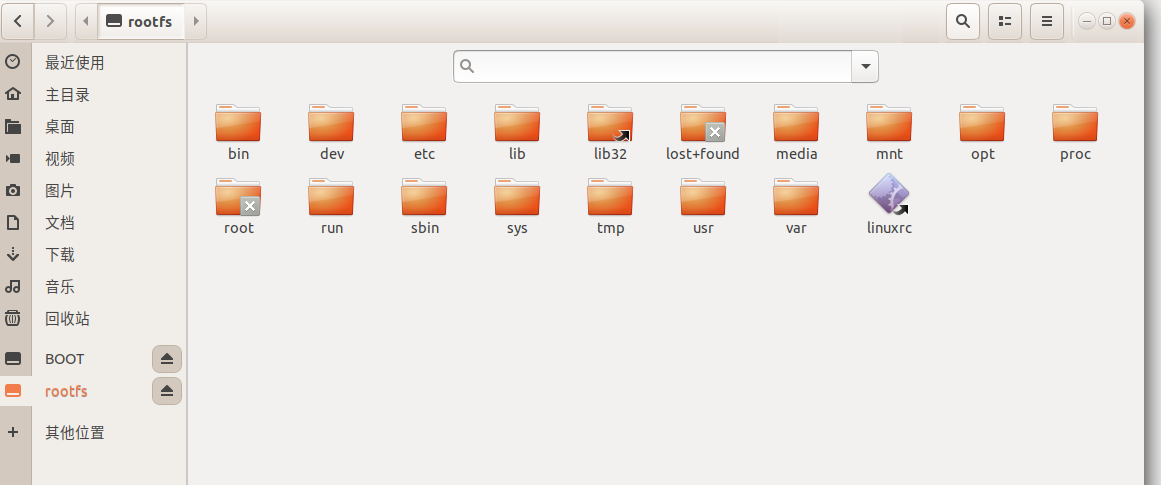
Task: Navigate back with the back button
Action: 18,21
